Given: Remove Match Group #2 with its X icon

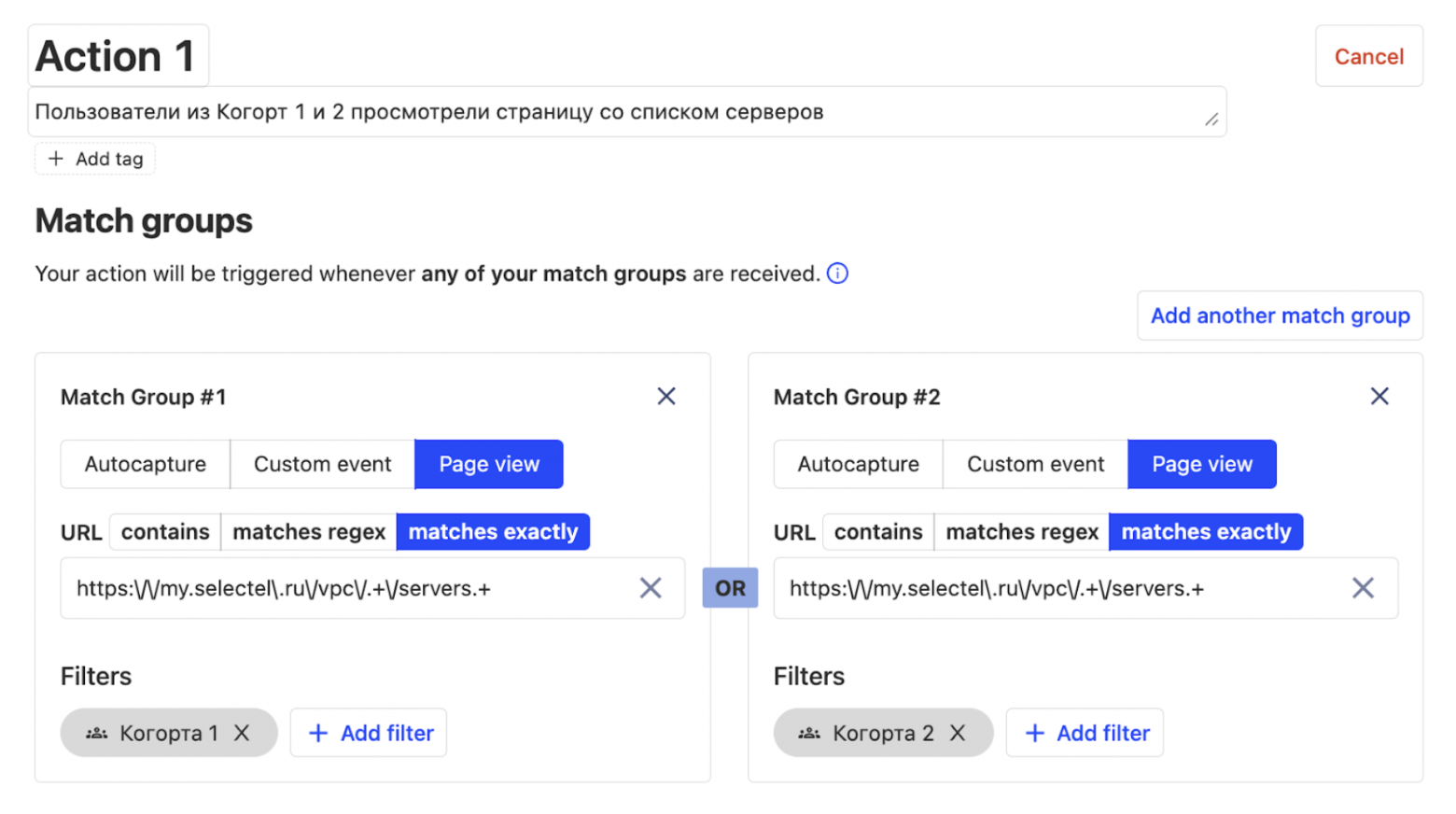Looking at the screenshot, I should [x=1379, y=397].
